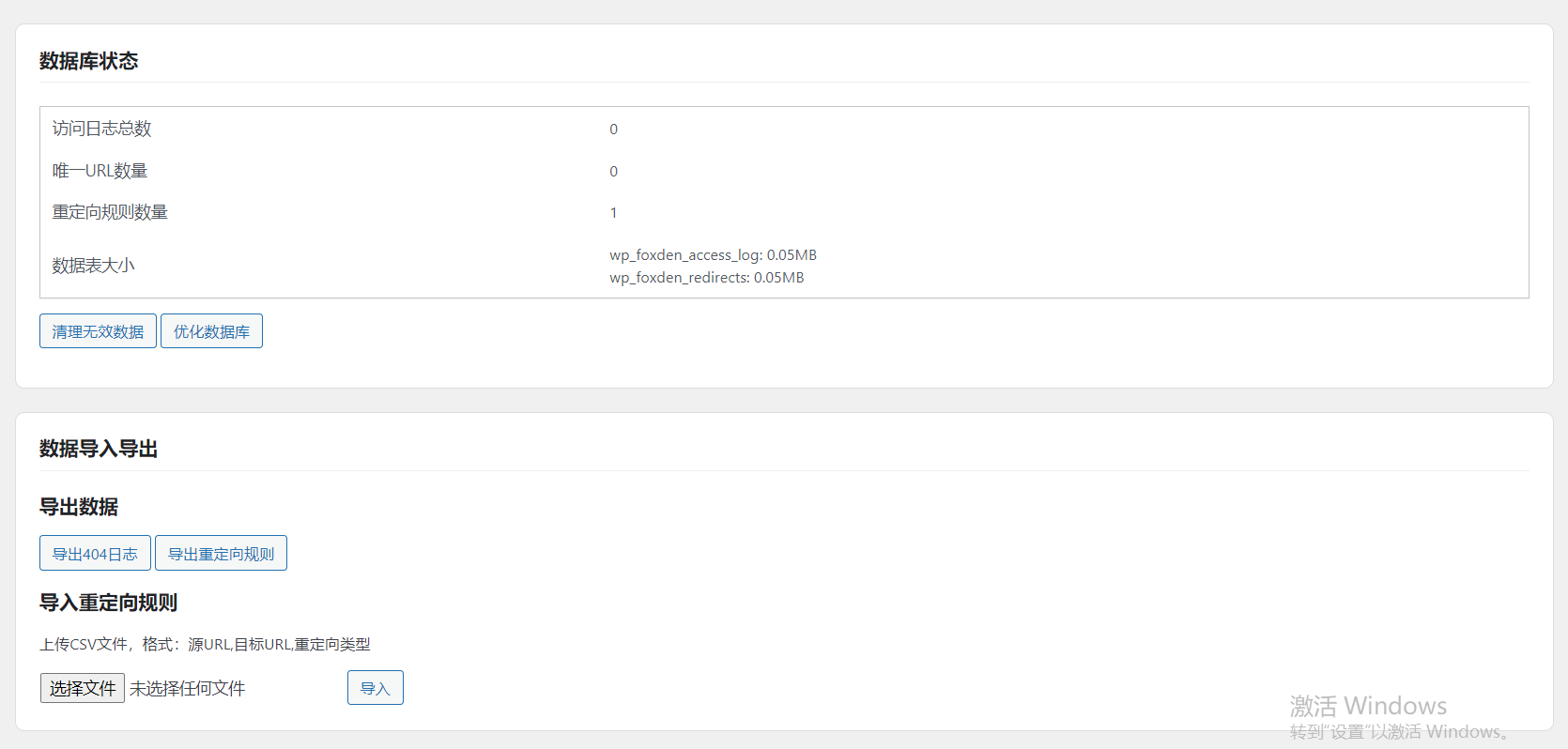Open the 选择文件 file chooser
This screenshot has height=749, width=1568.
[83, 688]
